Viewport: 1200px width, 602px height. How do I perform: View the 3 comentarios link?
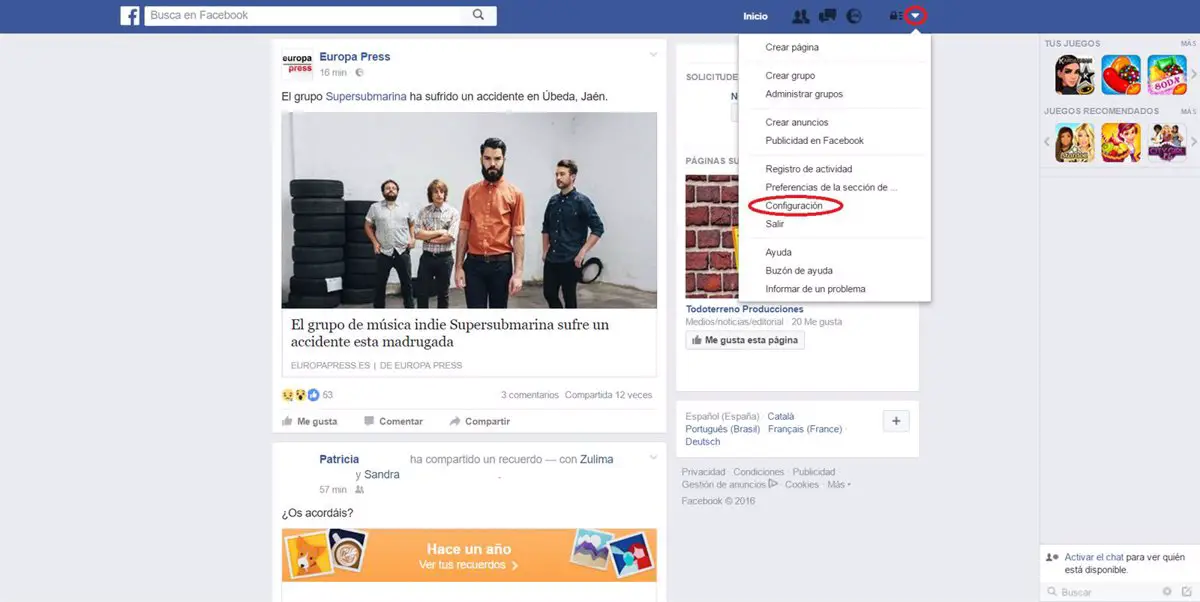tap(530, 395)
